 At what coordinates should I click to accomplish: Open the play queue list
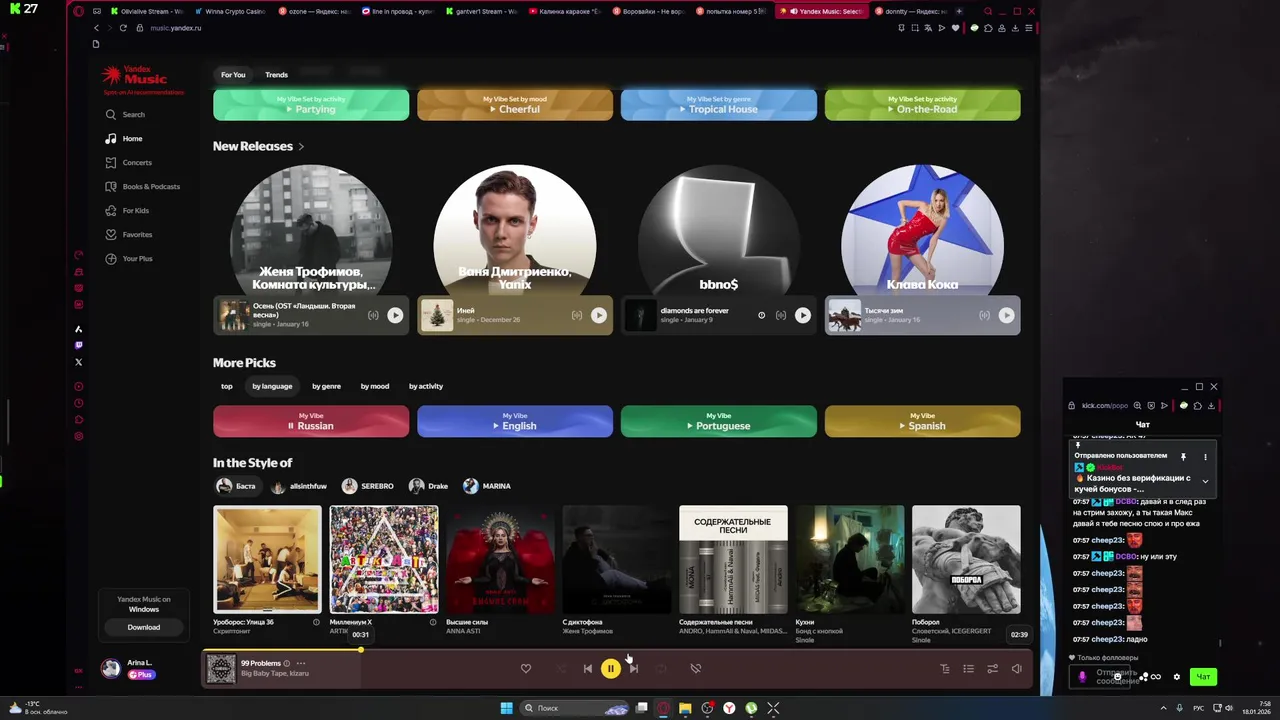coord(968,668)
